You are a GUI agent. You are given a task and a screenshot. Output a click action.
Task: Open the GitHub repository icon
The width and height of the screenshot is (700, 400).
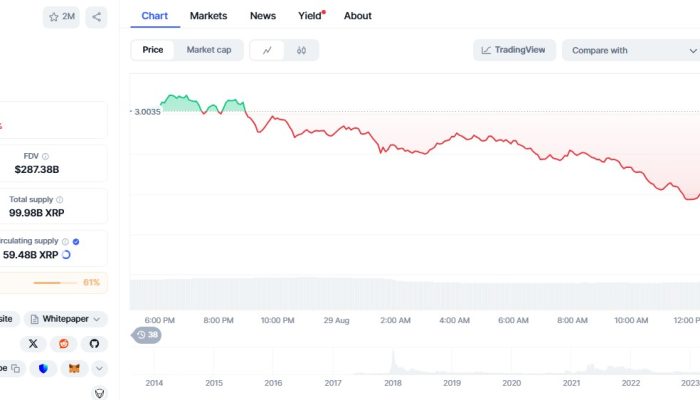[95, 343]
